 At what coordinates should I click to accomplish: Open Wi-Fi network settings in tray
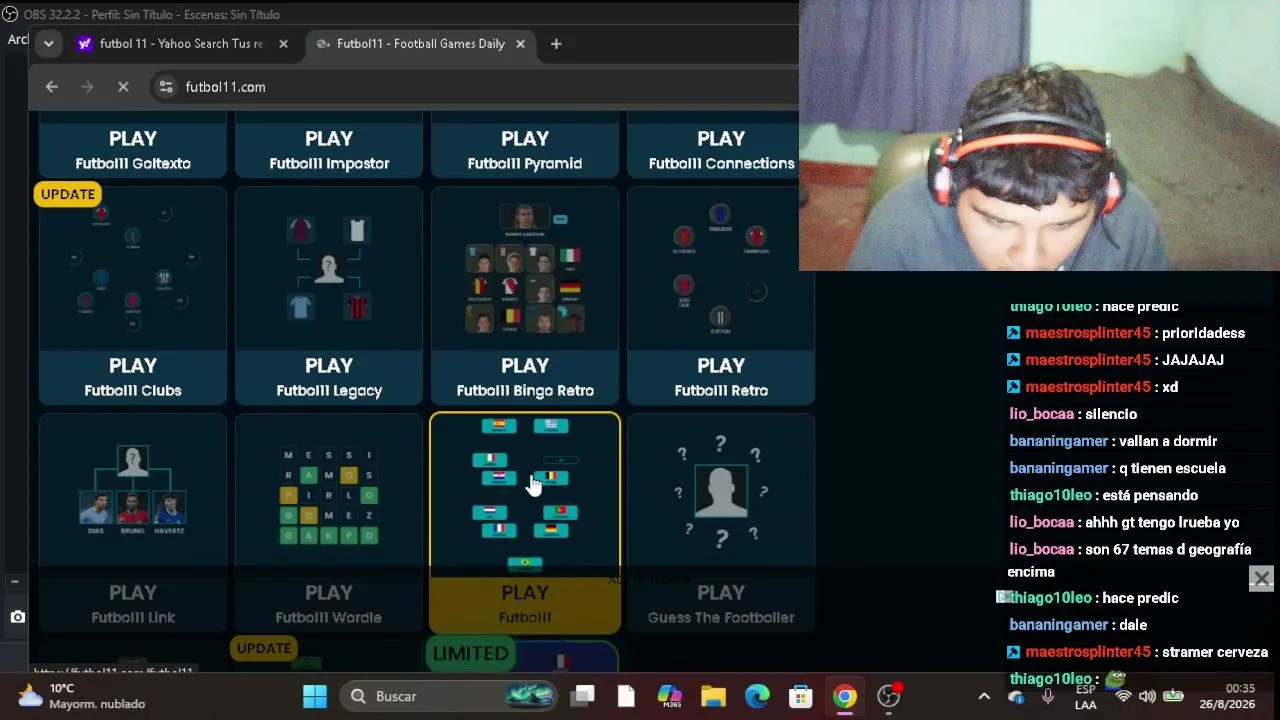[1123, 697]
